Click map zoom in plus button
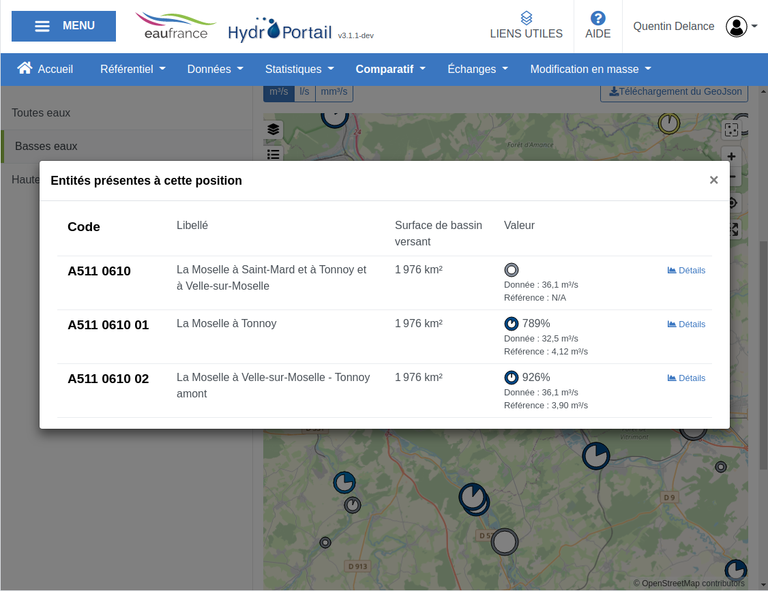This screenshot has height=591, width=768. click(731, 156)
